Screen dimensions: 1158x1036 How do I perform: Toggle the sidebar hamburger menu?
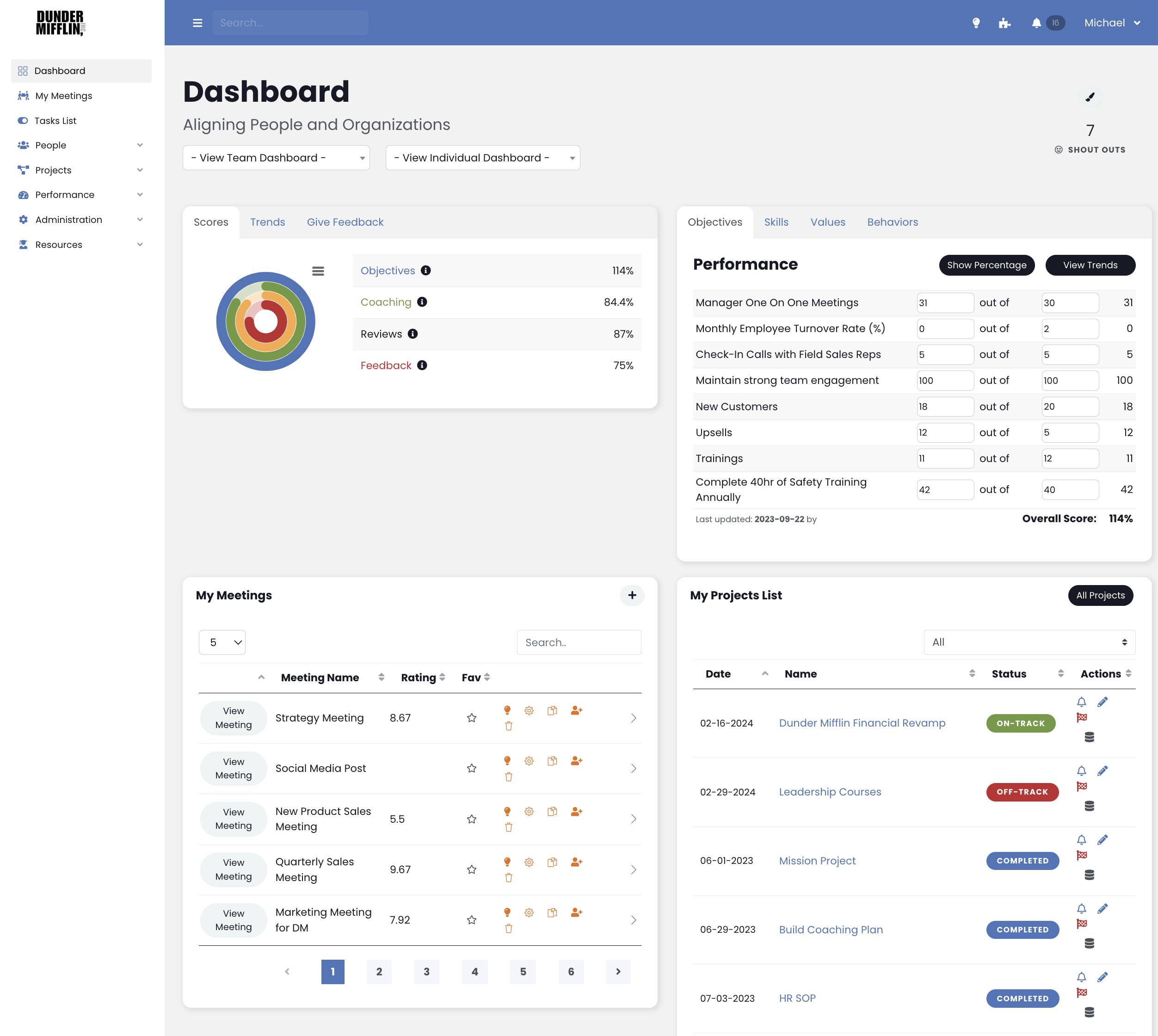(x=197, y=23)
